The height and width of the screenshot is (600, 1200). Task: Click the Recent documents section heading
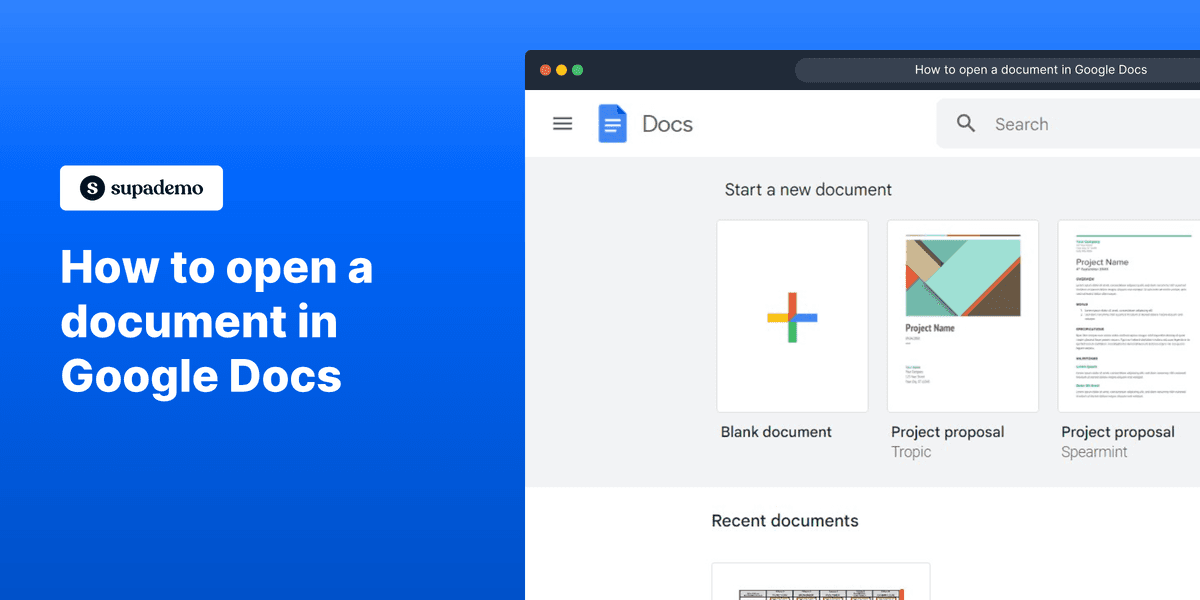click(784, 520)
